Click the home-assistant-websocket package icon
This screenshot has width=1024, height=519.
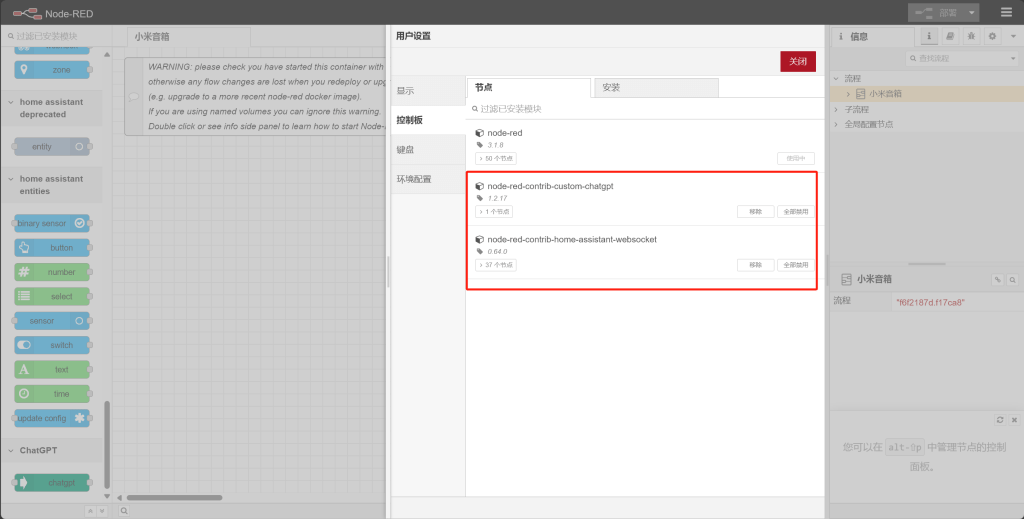pos(480,240)
